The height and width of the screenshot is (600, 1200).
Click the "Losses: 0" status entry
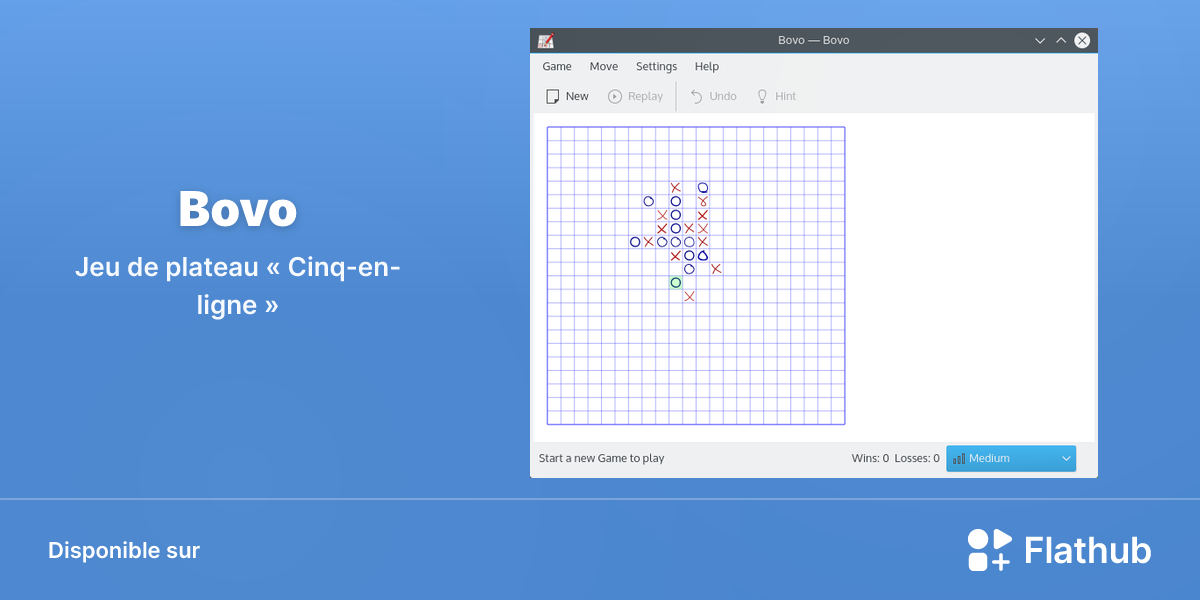point(917,458)
